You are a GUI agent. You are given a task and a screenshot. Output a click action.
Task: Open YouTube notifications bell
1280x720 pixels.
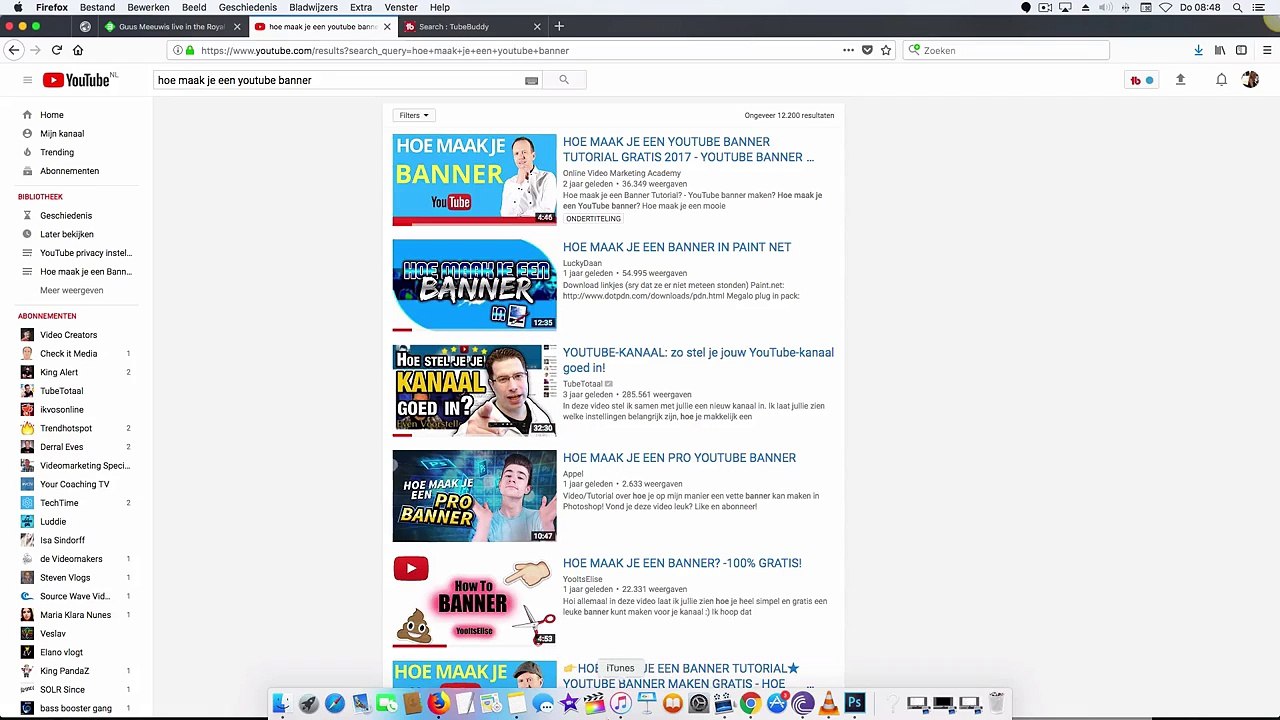tap(1221, 80)
